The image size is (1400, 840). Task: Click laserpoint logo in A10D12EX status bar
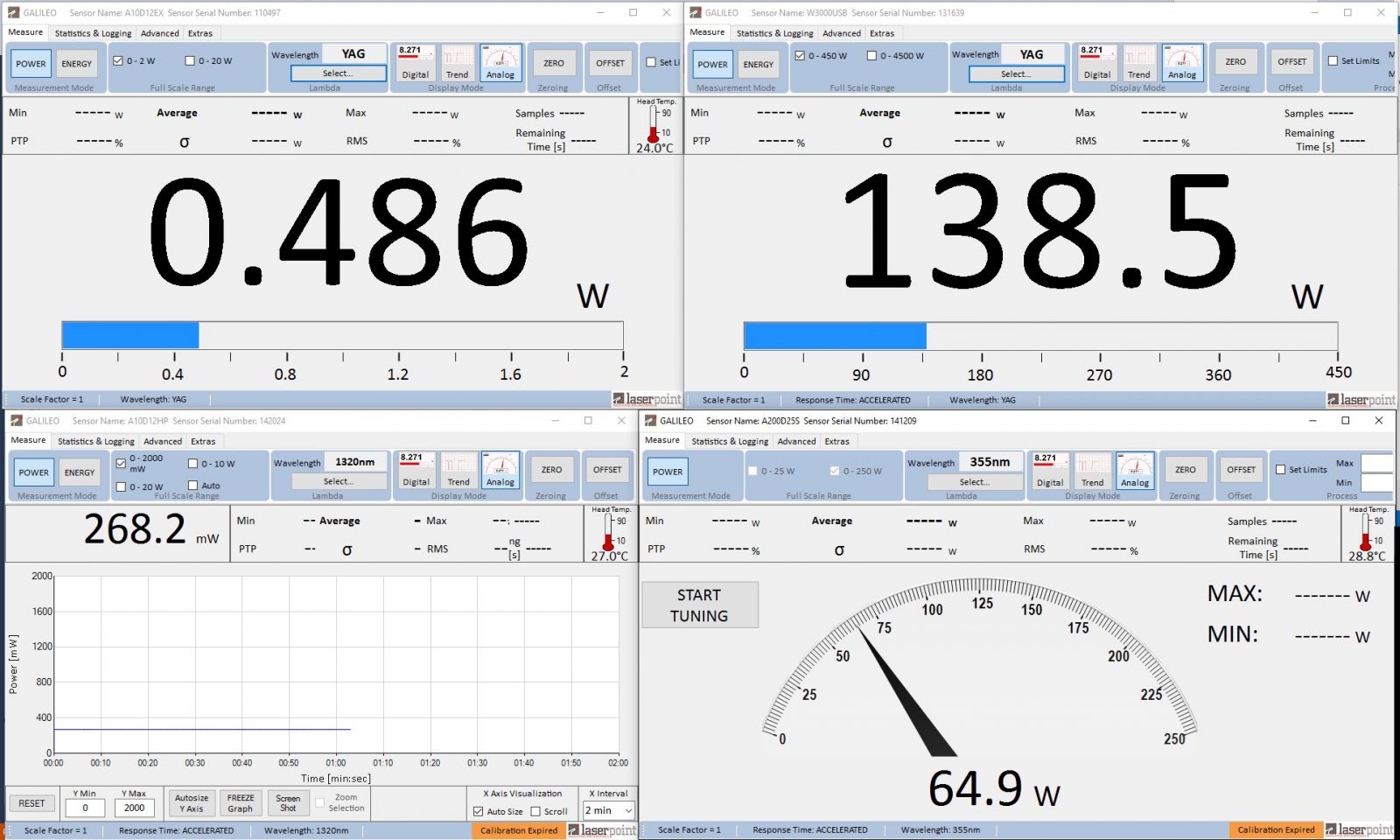pyautogui.click(x=647, y=399)
